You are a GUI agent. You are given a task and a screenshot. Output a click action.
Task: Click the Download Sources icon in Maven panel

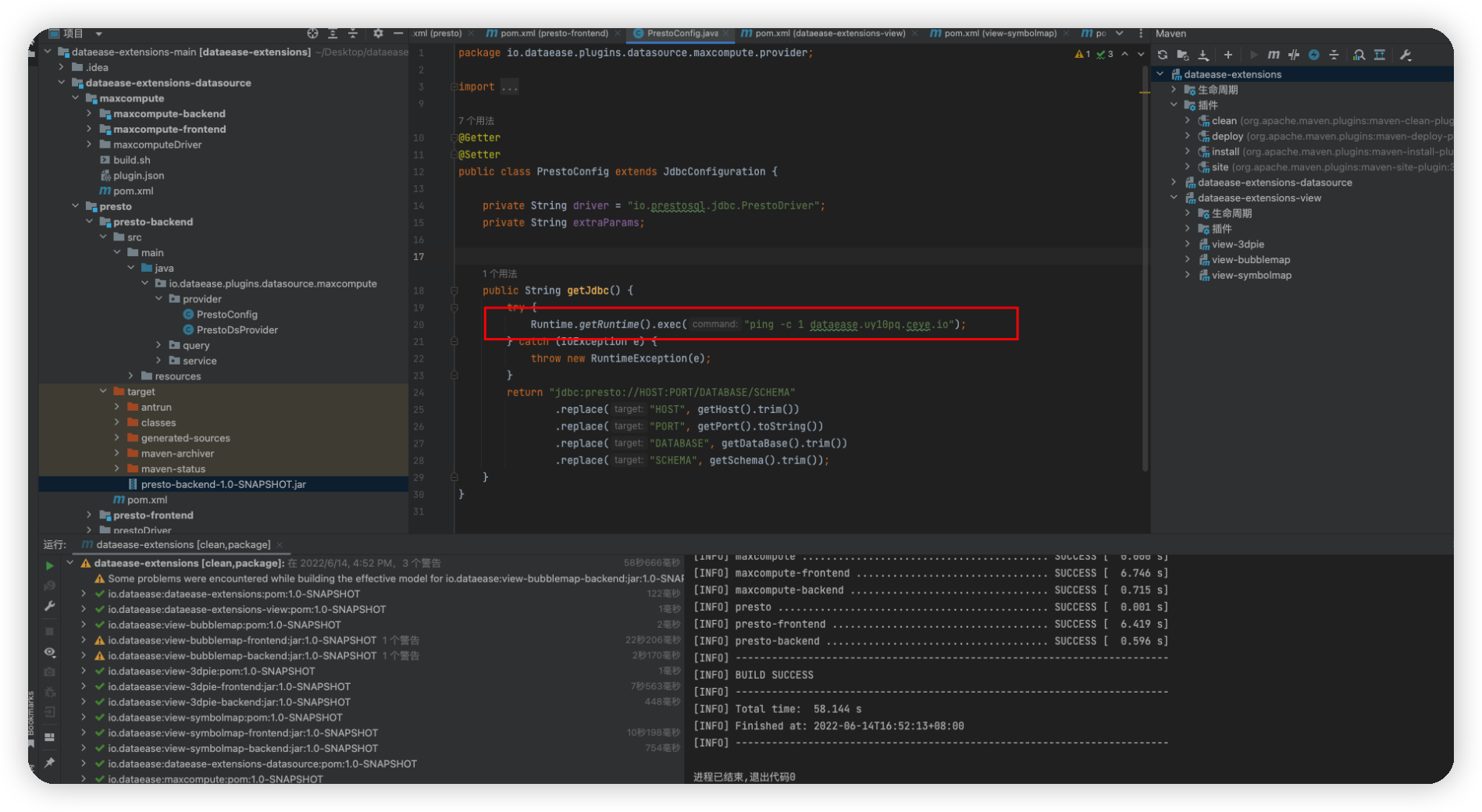[x=1205, y=55]
